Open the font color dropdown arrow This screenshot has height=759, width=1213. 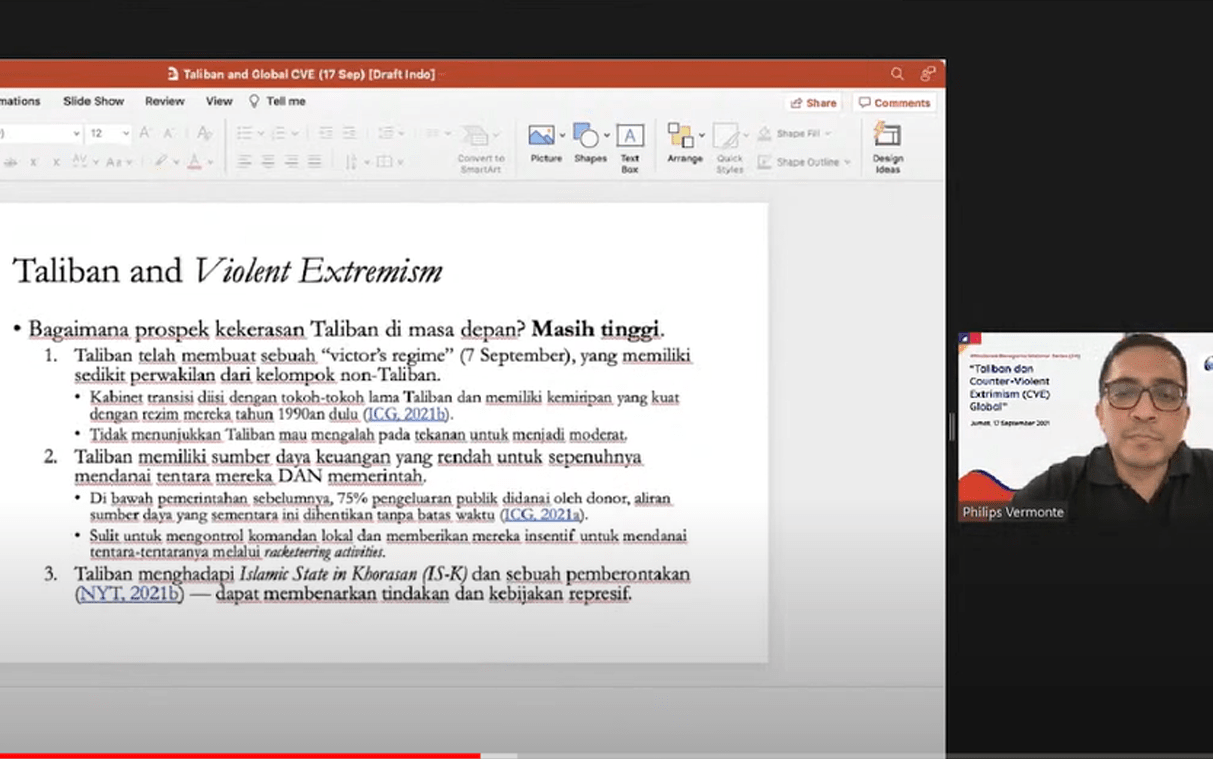coord(210,162)
